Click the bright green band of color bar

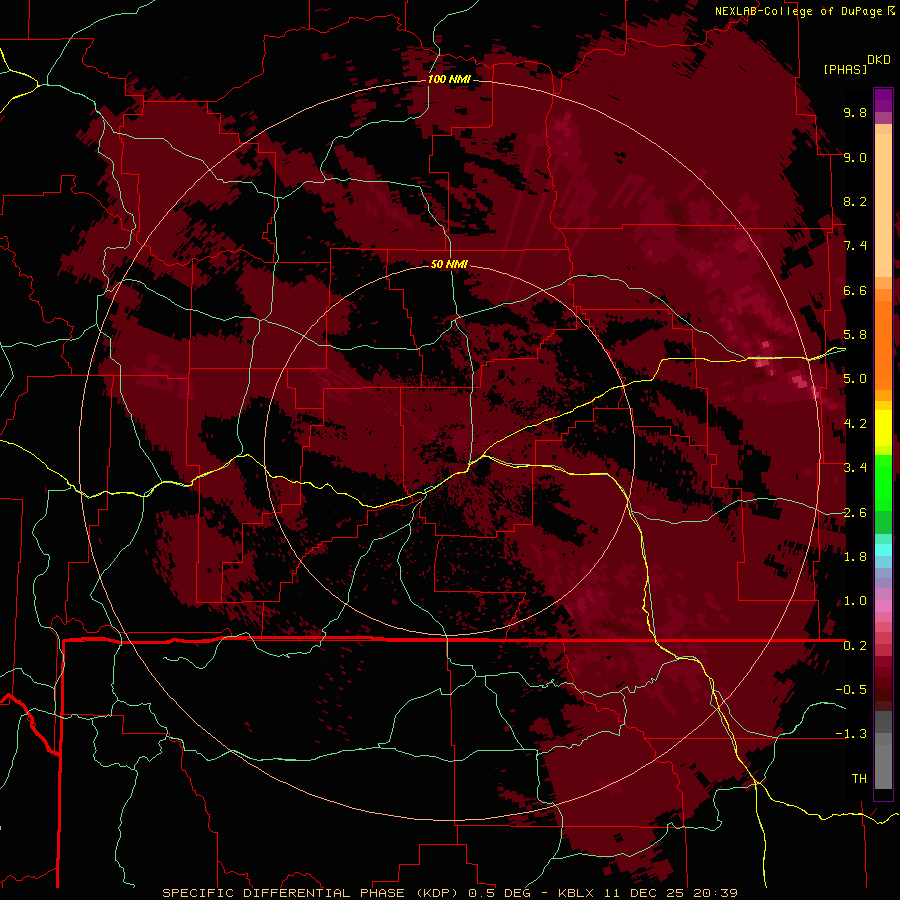883,481
